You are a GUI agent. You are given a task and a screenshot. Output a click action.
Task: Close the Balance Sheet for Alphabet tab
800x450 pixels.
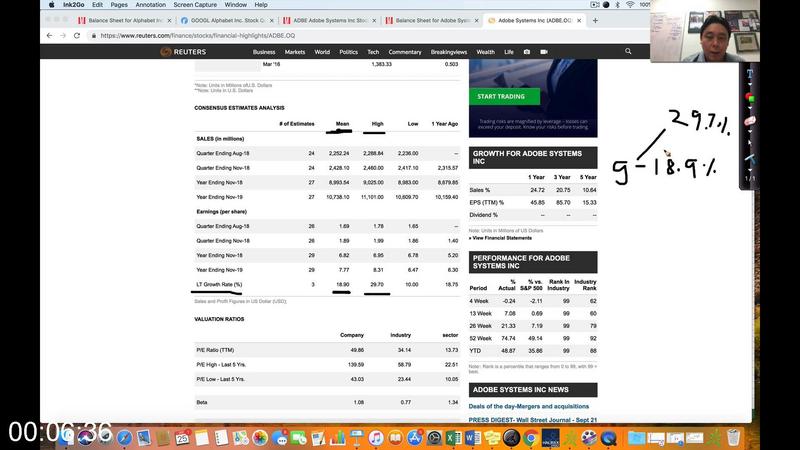[x=169, y=21]
